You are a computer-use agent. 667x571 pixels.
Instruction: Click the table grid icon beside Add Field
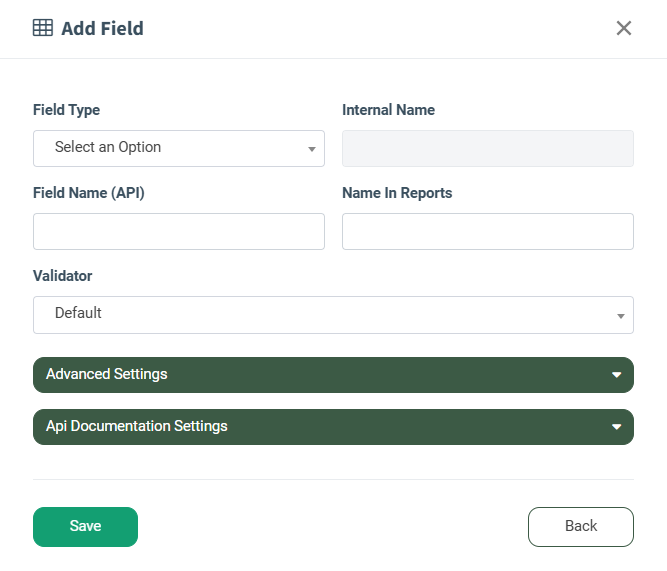43,28
